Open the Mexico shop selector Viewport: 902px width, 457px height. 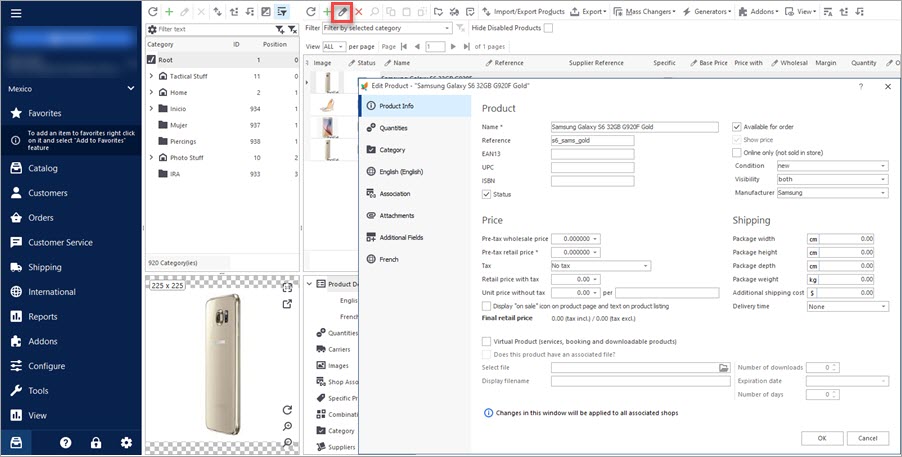click(71, 89)
